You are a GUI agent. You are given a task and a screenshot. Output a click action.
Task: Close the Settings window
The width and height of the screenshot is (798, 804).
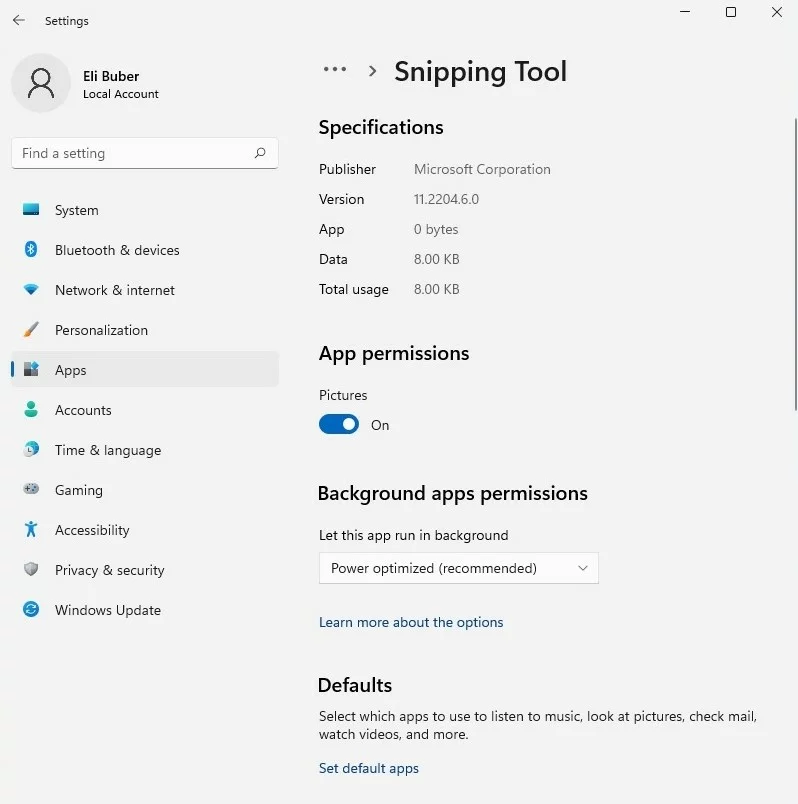pyautogui.click(x=777, y=11)
